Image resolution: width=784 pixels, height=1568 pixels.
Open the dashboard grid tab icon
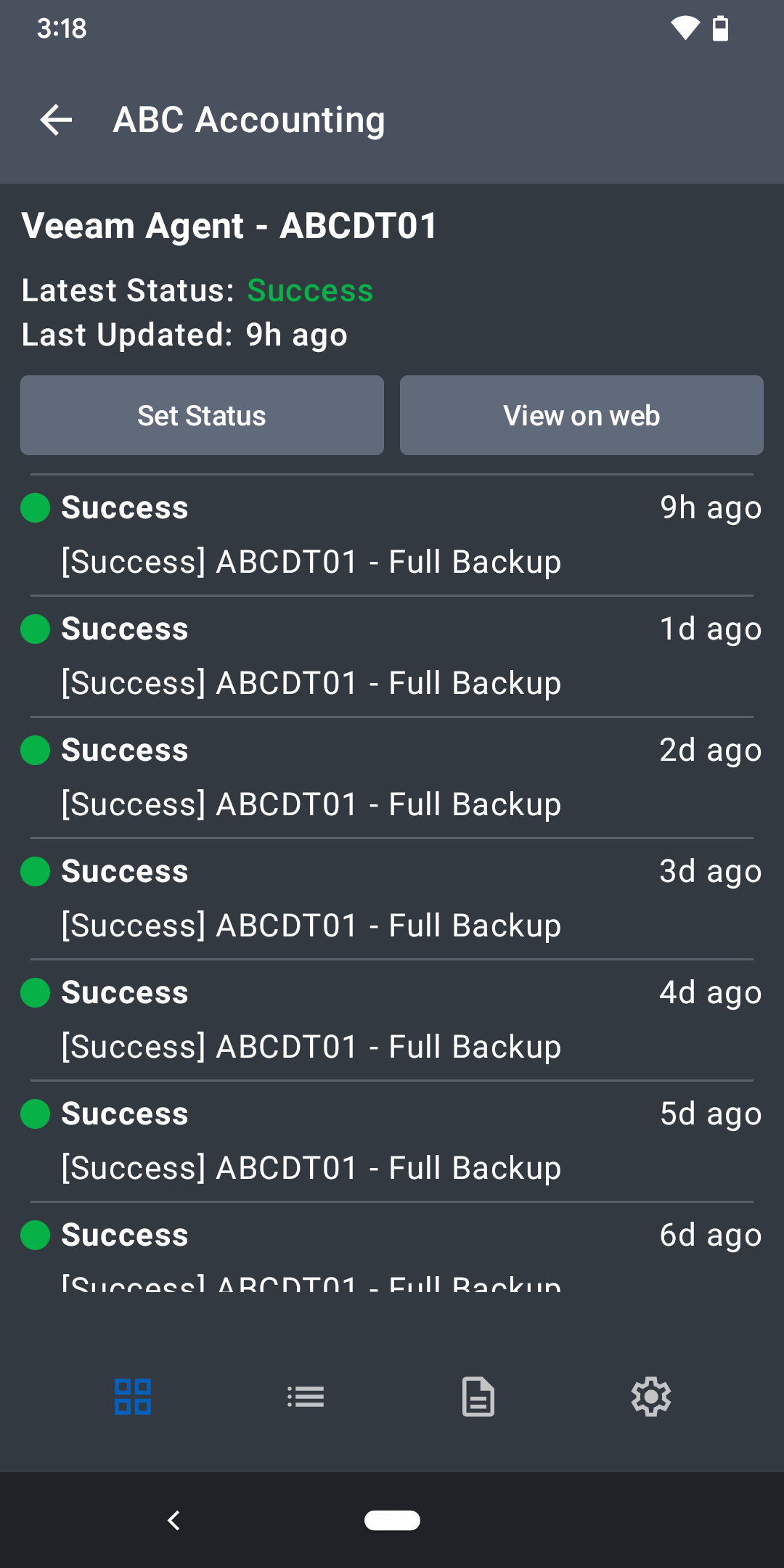(133, 1397)
